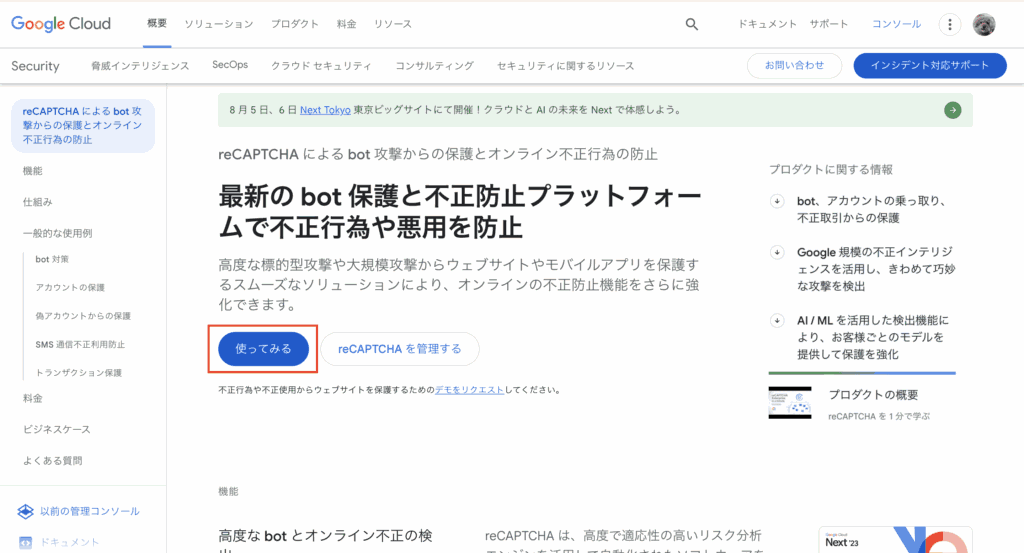
Task: Click the ドキュメント sidebar icon at bottom
Action: (x=25, y=542)
